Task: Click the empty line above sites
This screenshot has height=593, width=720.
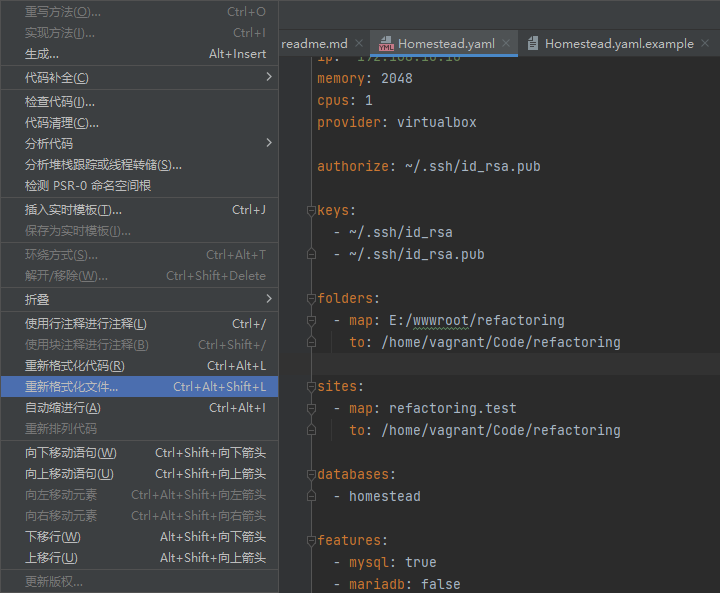Action: coord(500,365)
